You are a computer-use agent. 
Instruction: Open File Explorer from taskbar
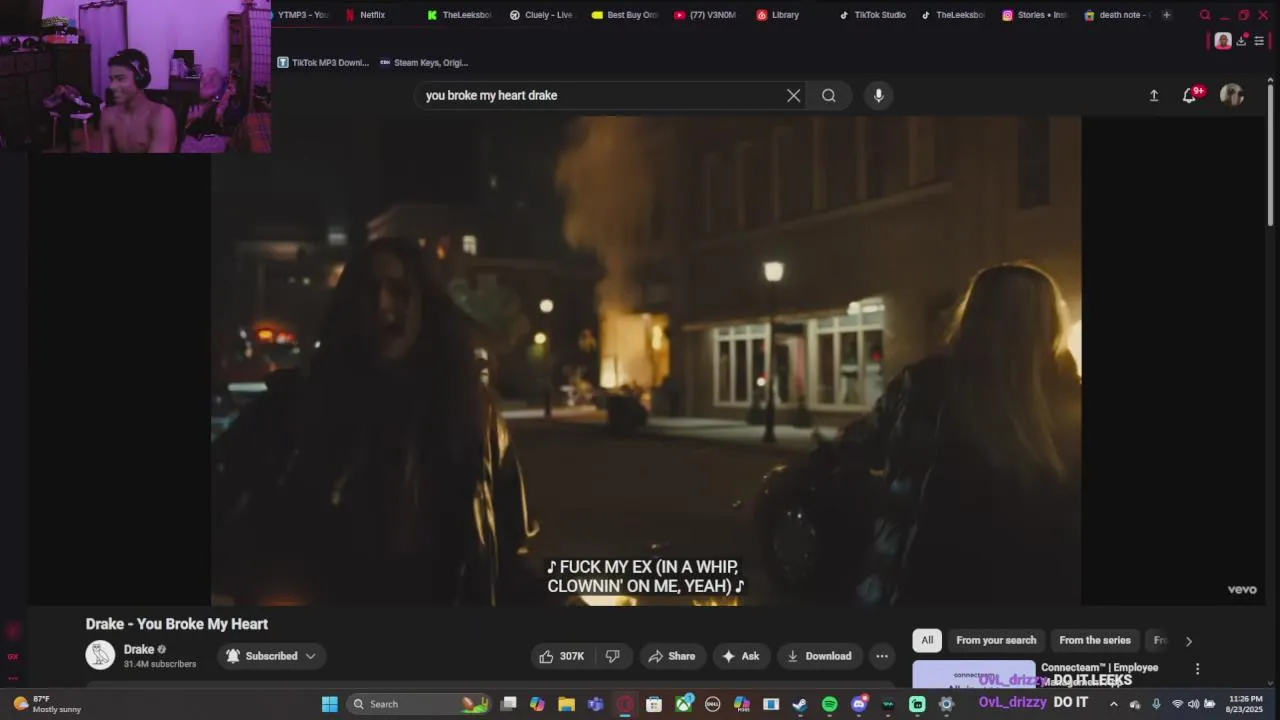pyautogui.click(x=566, y=704)
